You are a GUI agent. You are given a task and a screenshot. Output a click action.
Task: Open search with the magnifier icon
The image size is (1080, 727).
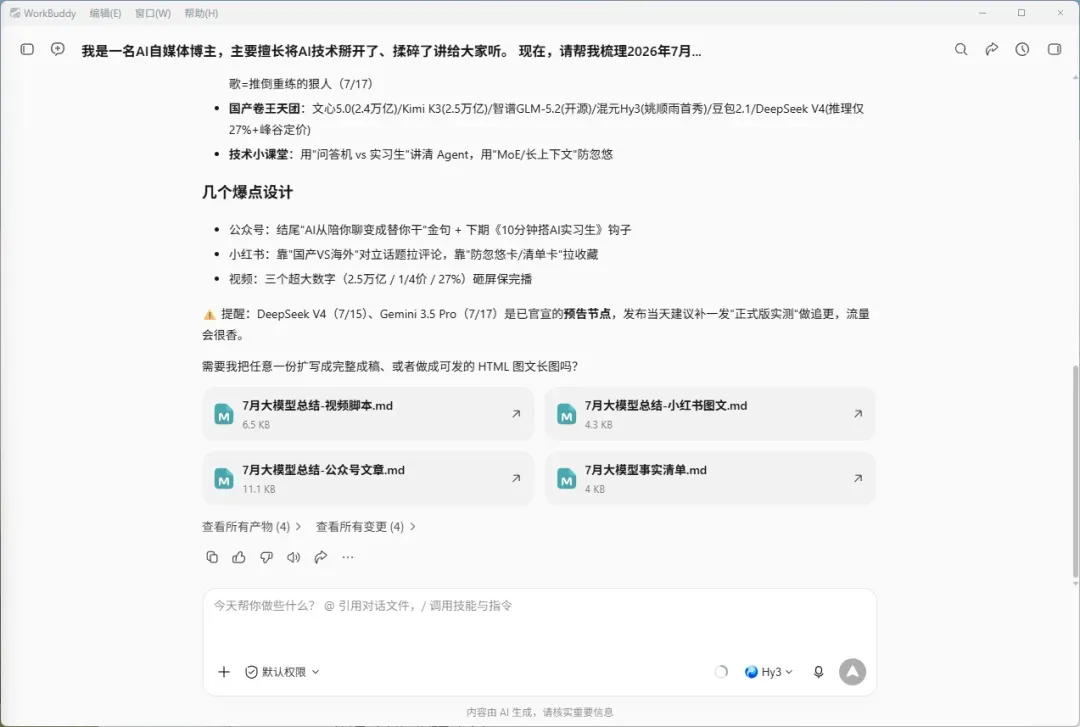(961, 49)
